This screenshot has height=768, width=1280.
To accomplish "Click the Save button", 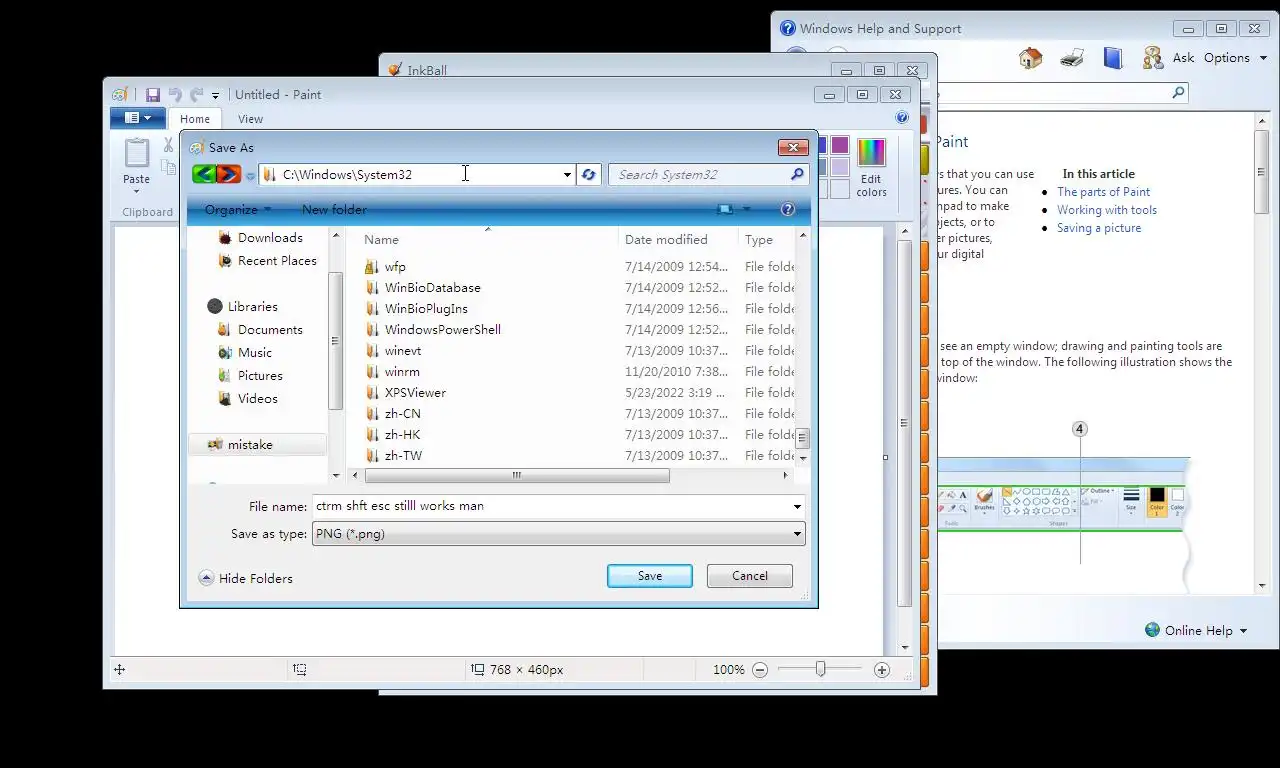I will click(650, 576).
